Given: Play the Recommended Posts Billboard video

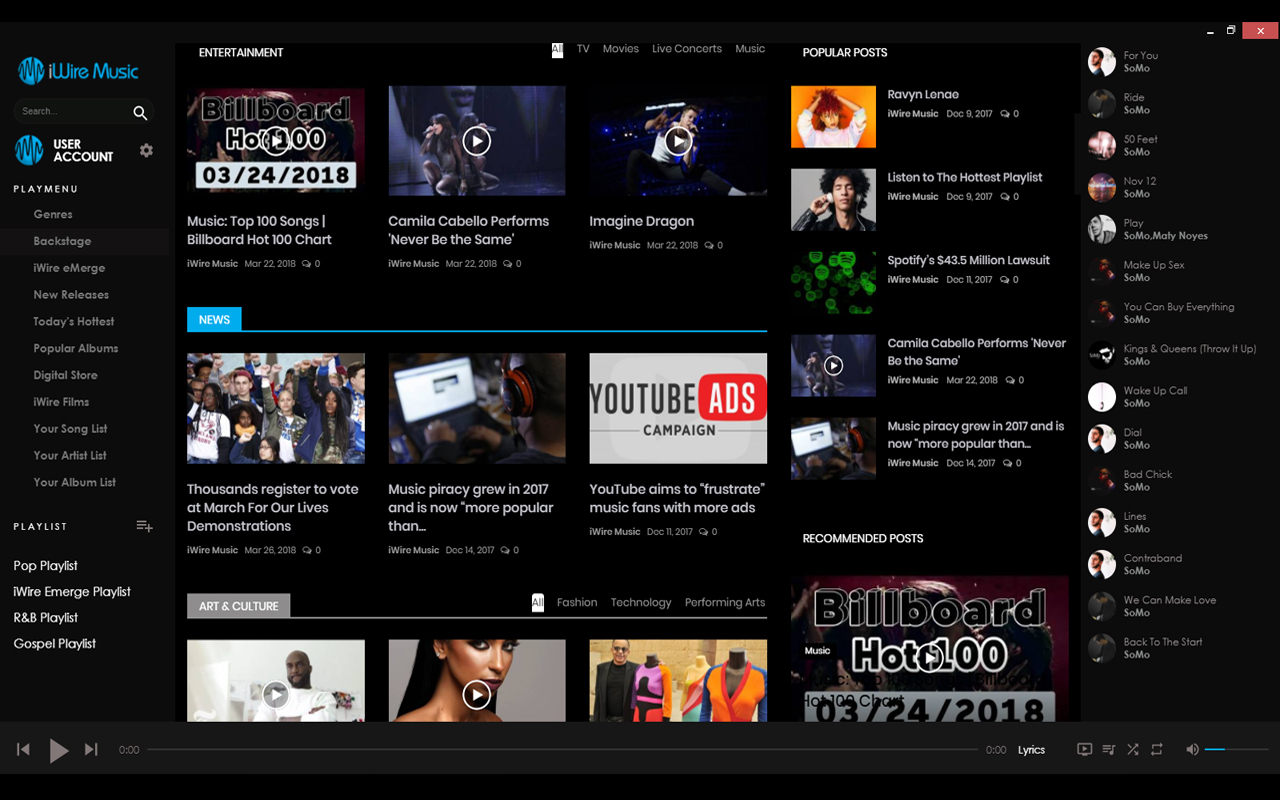Looking at the screenshot, I should [931, 658].
